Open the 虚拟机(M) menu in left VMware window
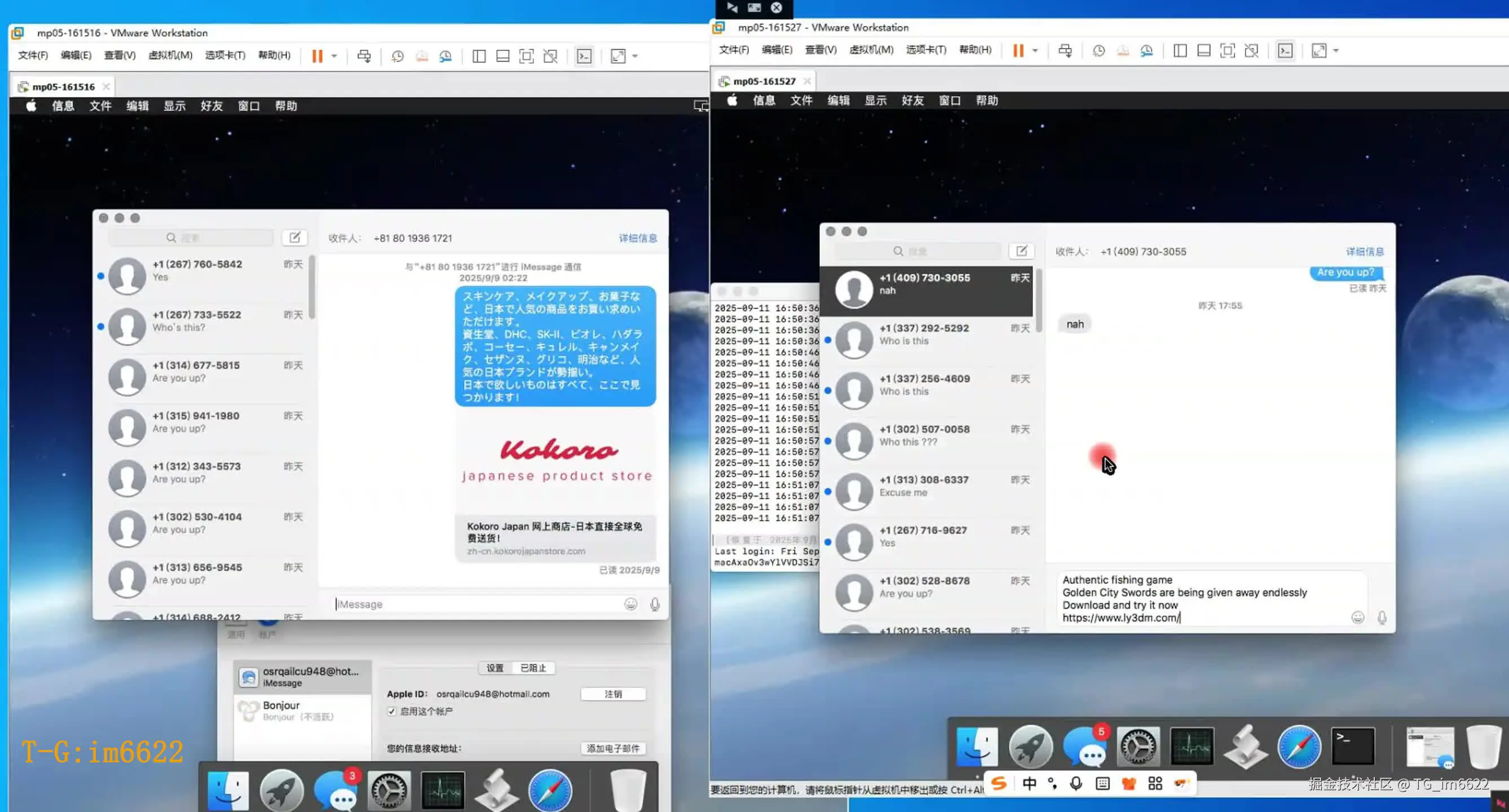The width and height of the screenshot is (1509, 812). pos(170,55)
